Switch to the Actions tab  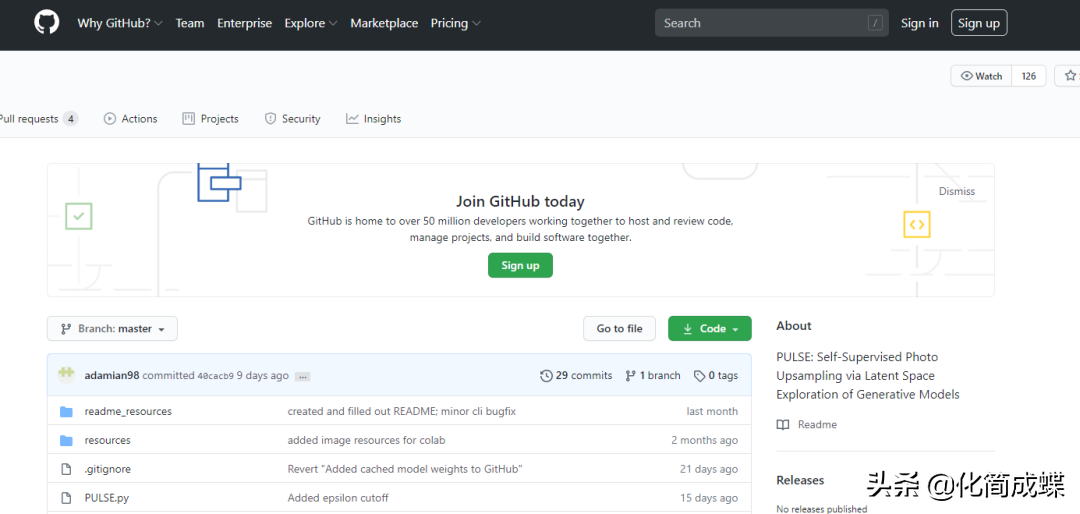click(130, 119)
